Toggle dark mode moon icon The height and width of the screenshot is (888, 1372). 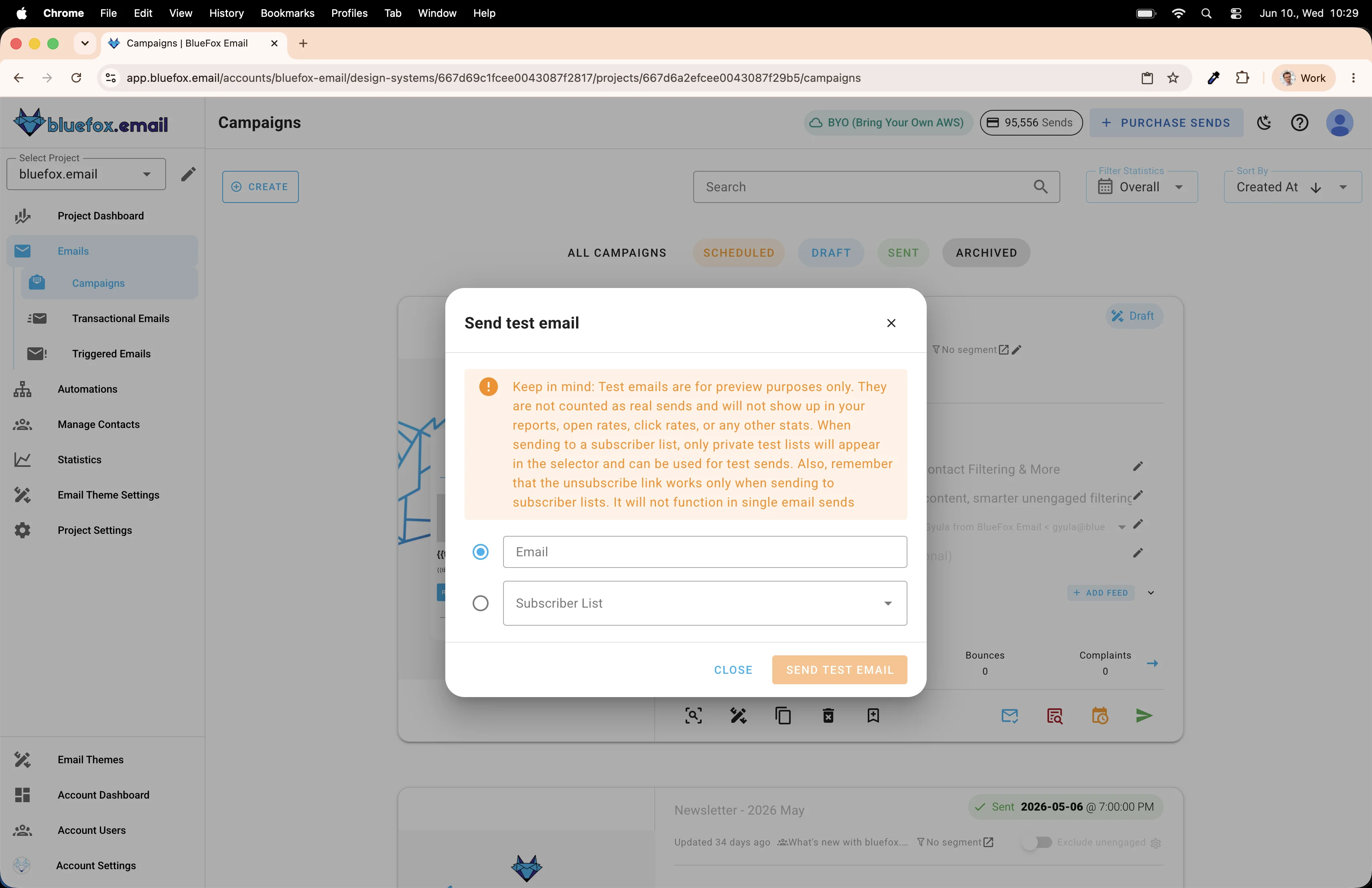[1264, 123]
